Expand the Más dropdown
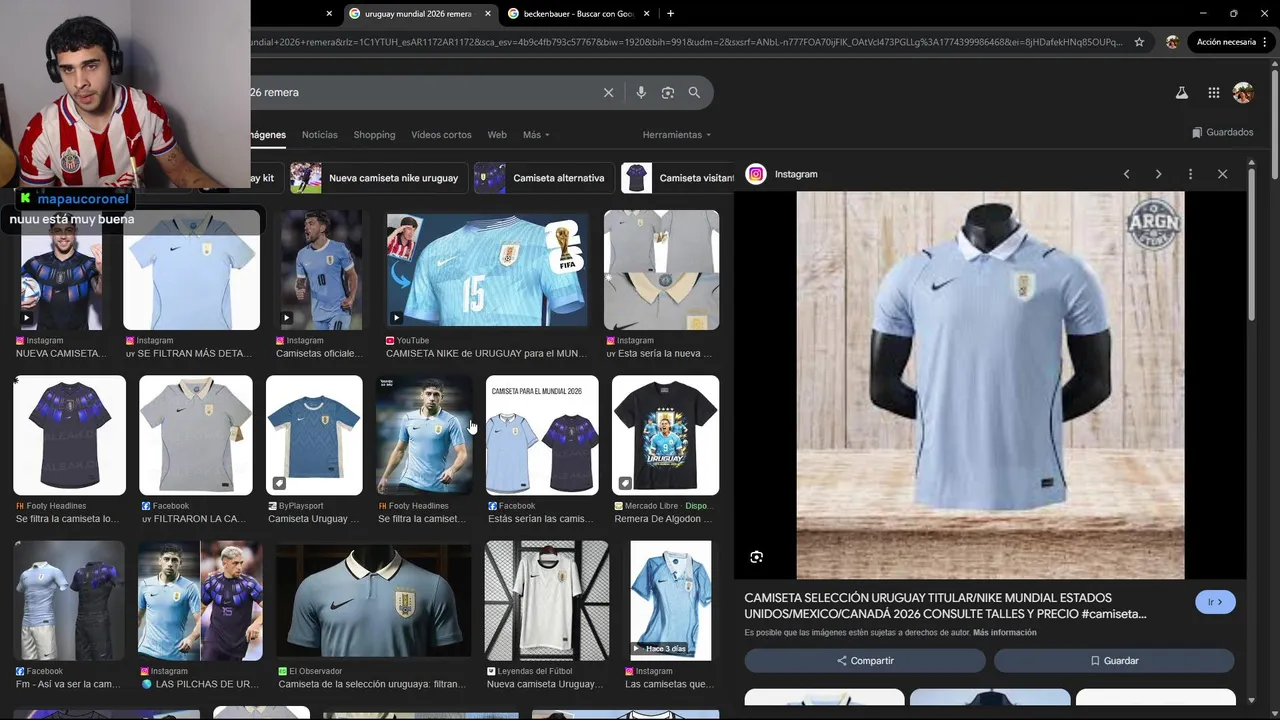 (536, 135)
